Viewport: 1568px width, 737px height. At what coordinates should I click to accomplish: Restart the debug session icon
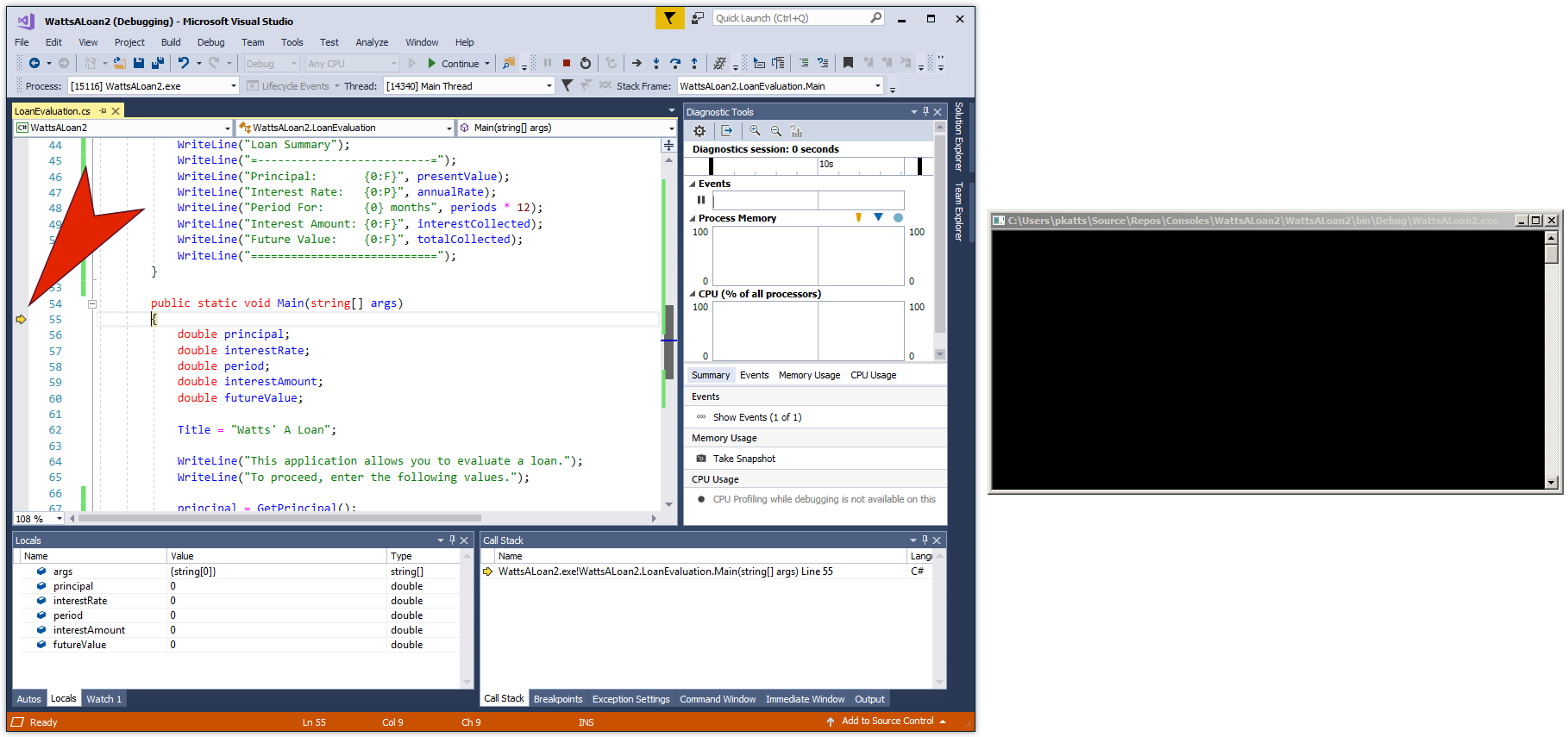586,63
